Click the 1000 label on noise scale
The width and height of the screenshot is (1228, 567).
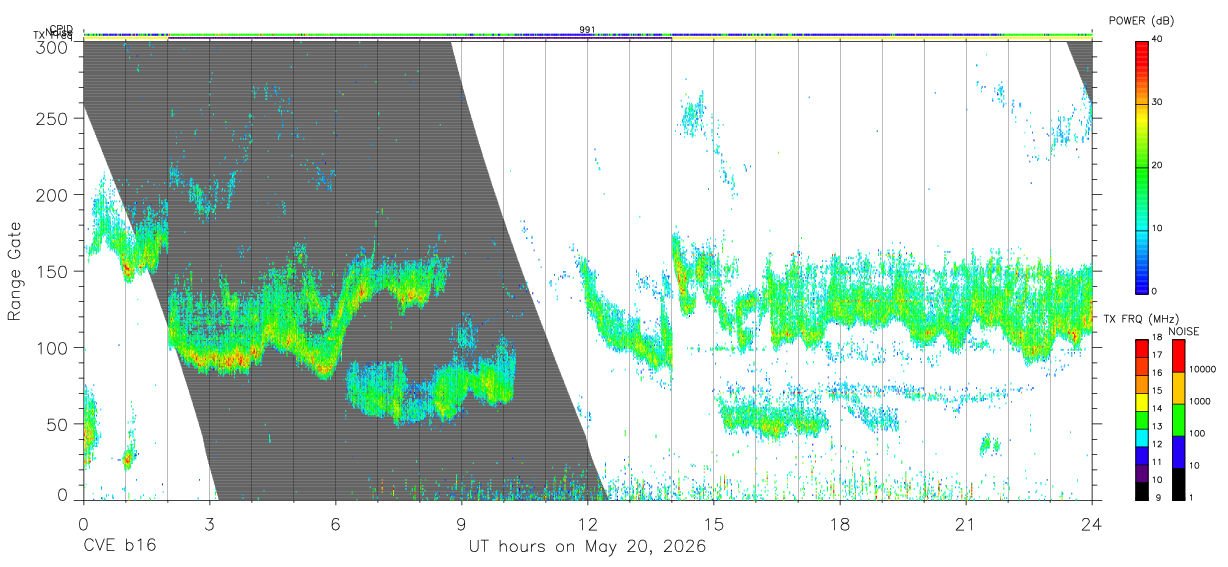[x=1199, y=401]
